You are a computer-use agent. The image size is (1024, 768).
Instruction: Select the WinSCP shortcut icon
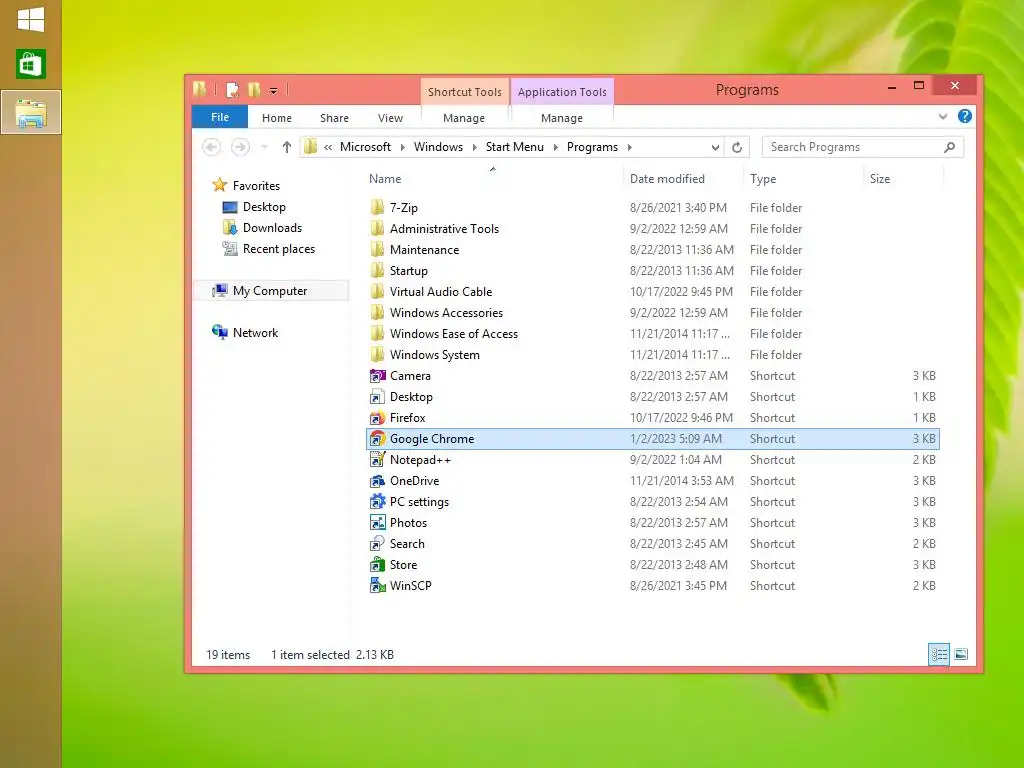pyautogui.click(x=377, y=586)
